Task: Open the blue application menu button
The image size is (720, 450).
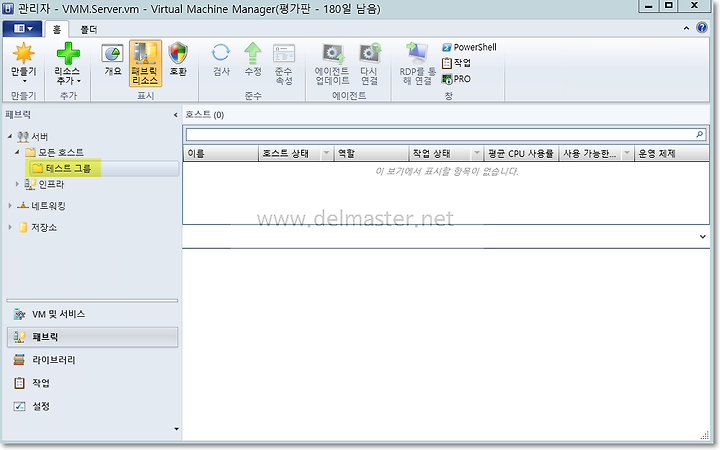Action: [x=22, y=28]
